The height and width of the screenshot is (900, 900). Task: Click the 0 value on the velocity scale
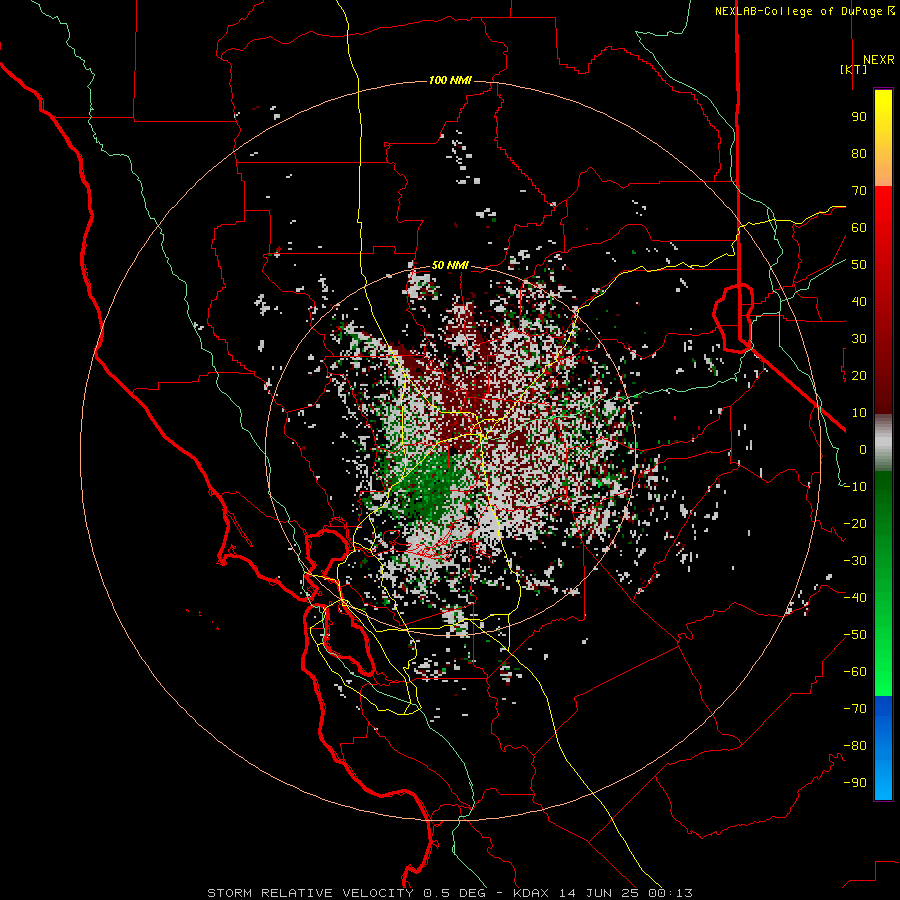pos(863,449)
